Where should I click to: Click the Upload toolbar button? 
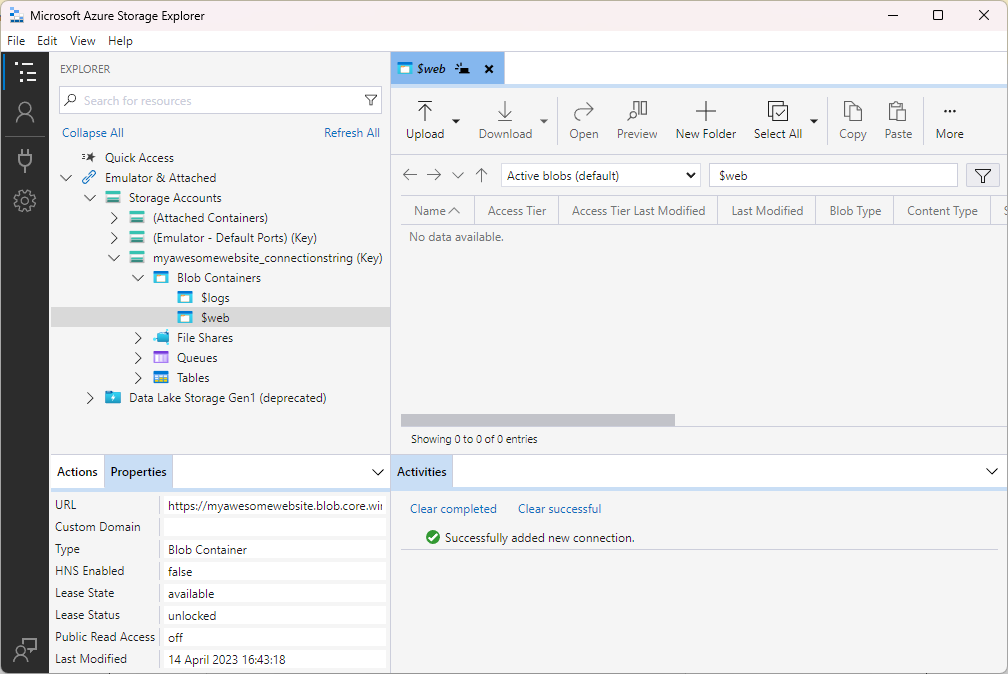point(425,120)
